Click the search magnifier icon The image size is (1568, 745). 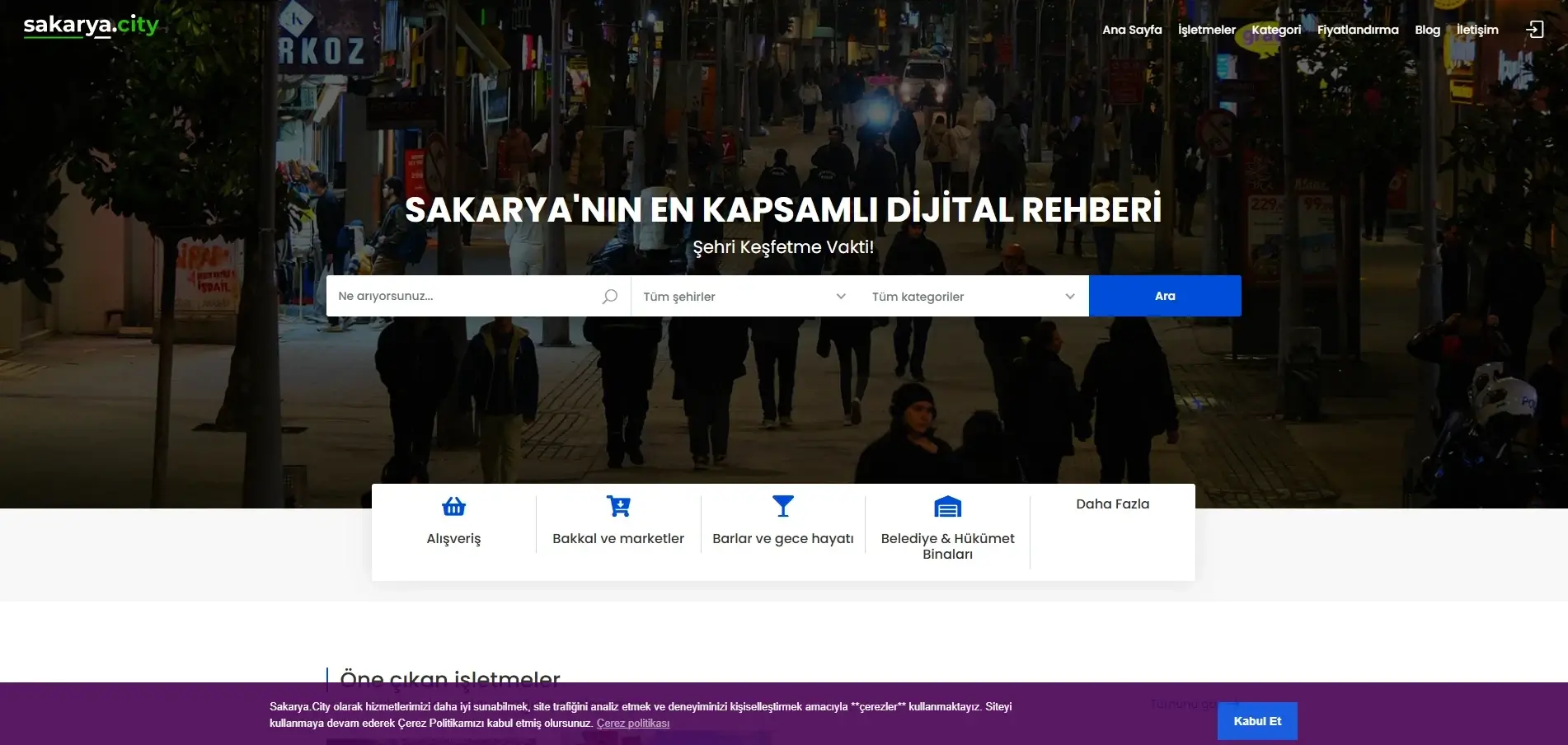pos(609,297)
